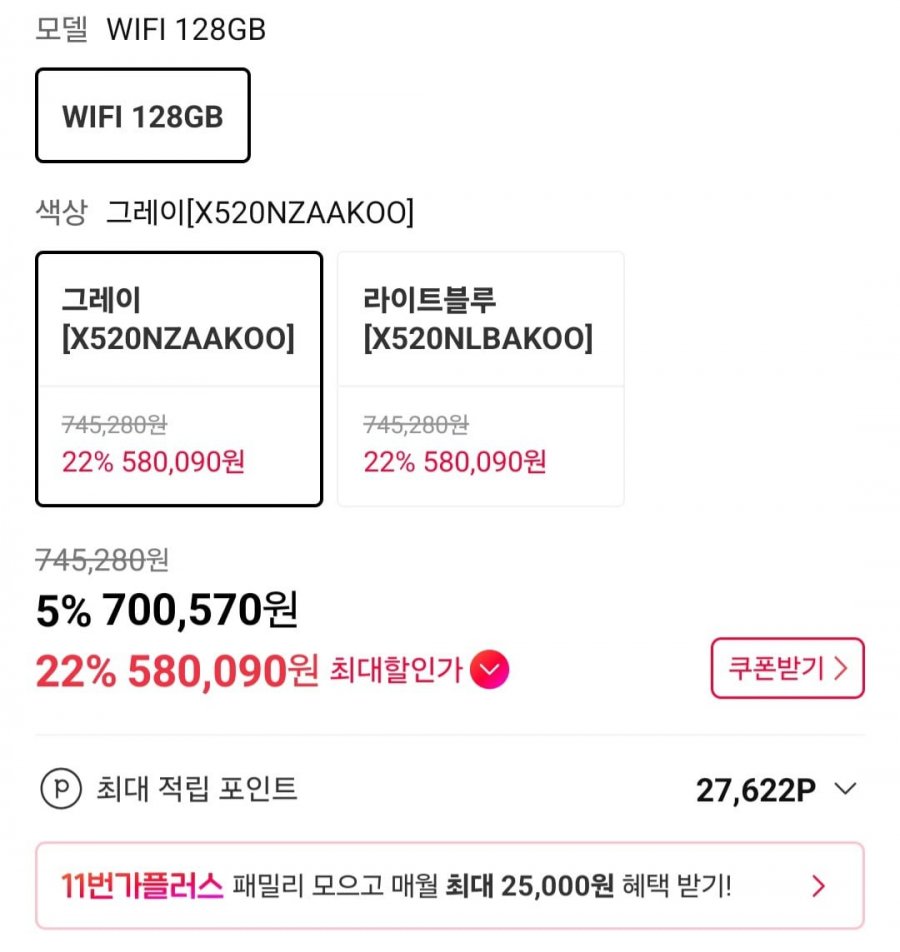The image size is (900, 952).
Task: Click the 쿠폰받기 coupon button
Action: point(787,668)
